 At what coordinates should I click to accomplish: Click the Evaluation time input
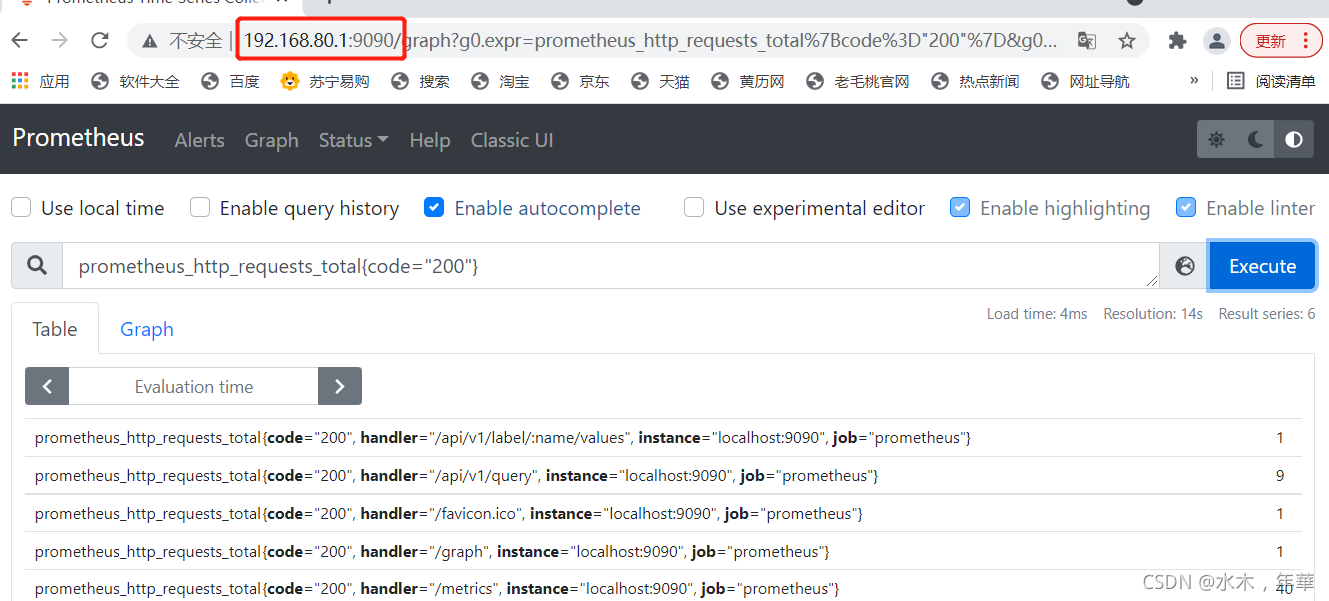[x=194, y=386]
